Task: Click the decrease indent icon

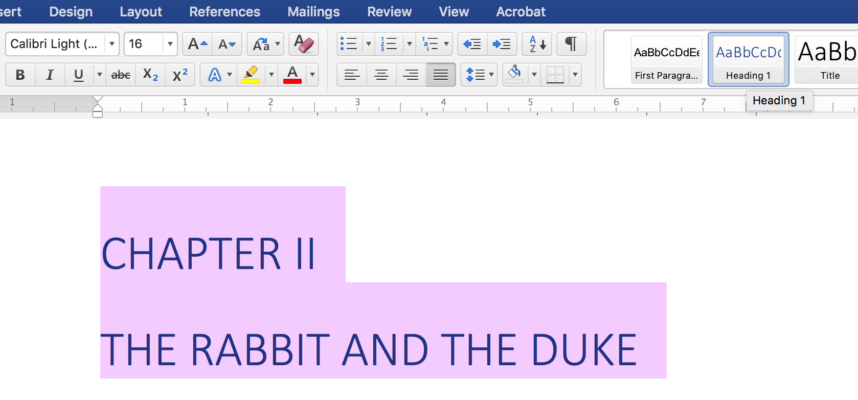Action: pyautogui.click(x=472, y=44)
